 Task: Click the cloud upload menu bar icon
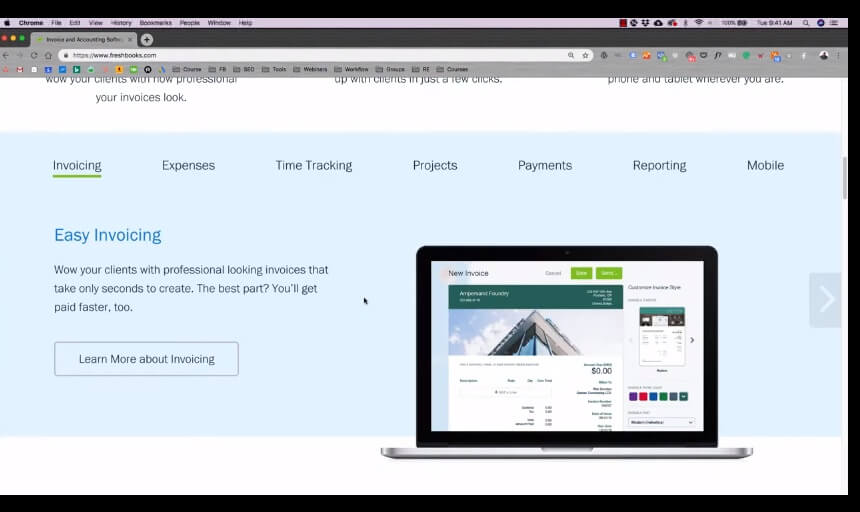pos(658,23)
